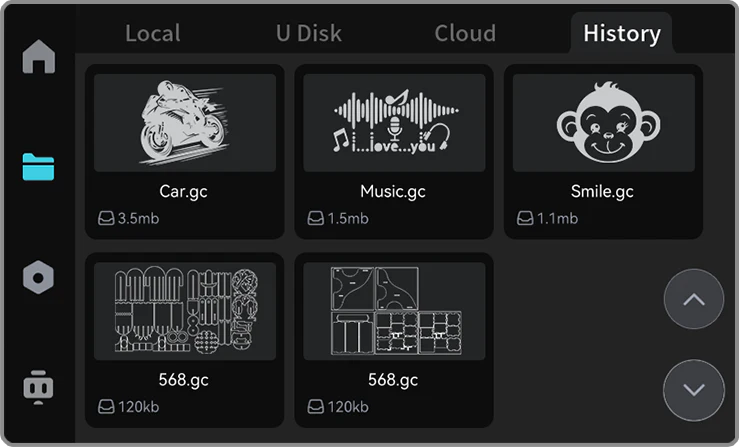Open the second 568.gc panel layout thumbnail

394,311
